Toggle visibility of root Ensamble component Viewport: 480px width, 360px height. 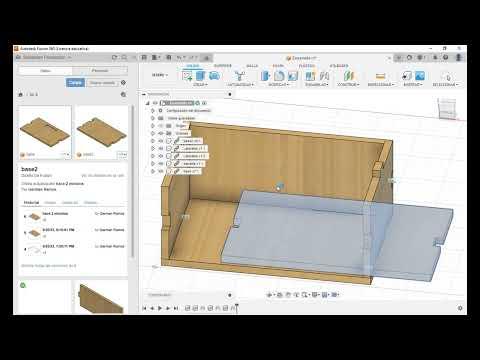[155, 103]
